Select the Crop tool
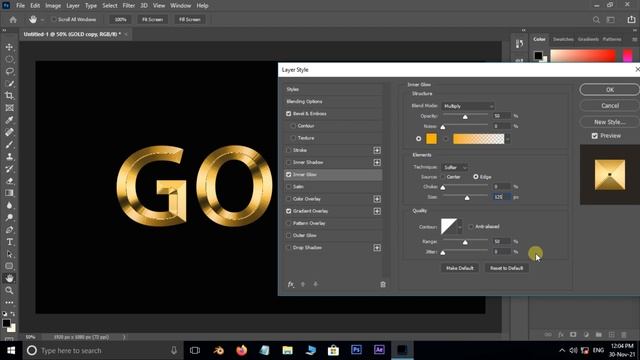640x360 pixels. tap(9, 96)
